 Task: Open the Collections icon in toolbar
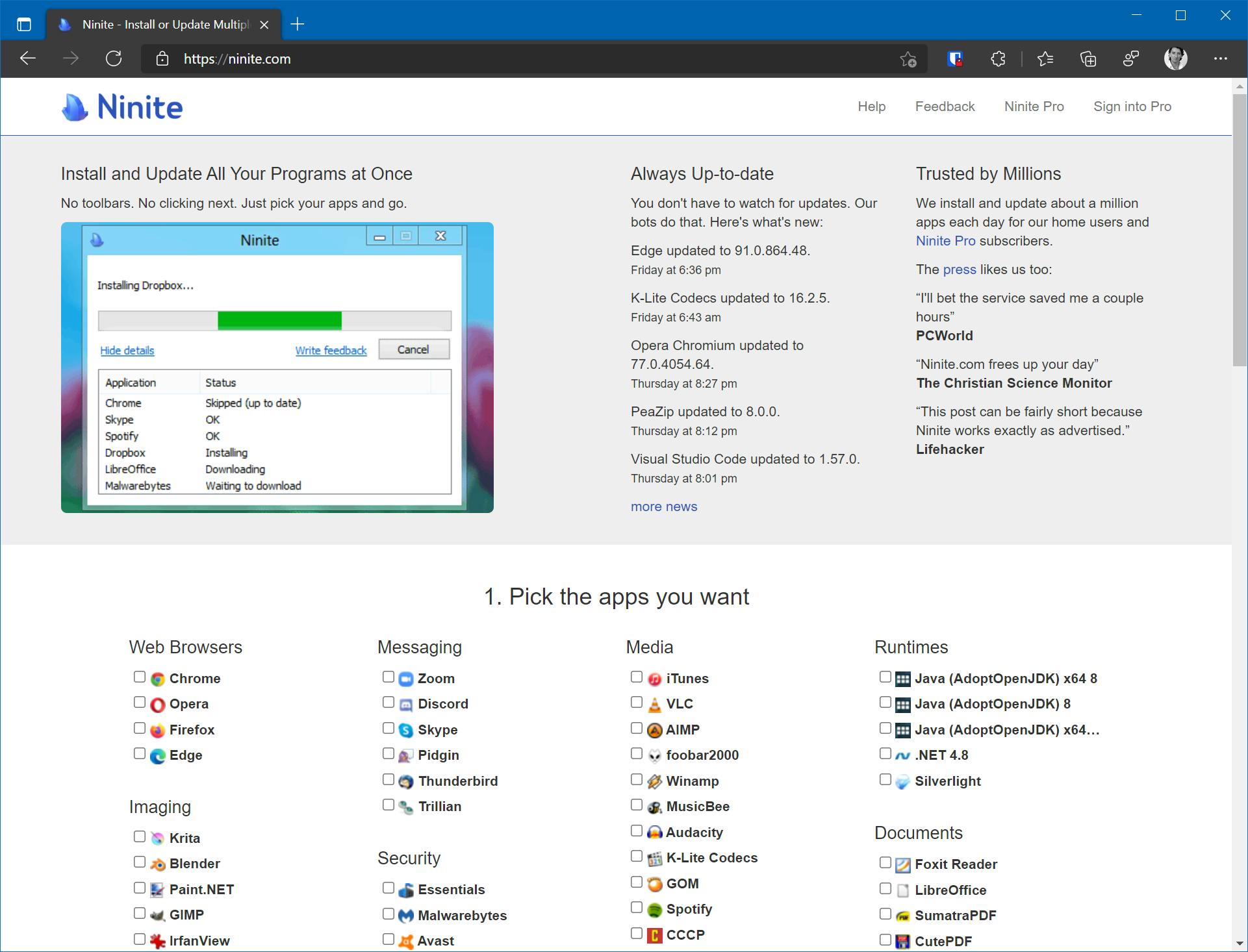[x=1088, y=59]
